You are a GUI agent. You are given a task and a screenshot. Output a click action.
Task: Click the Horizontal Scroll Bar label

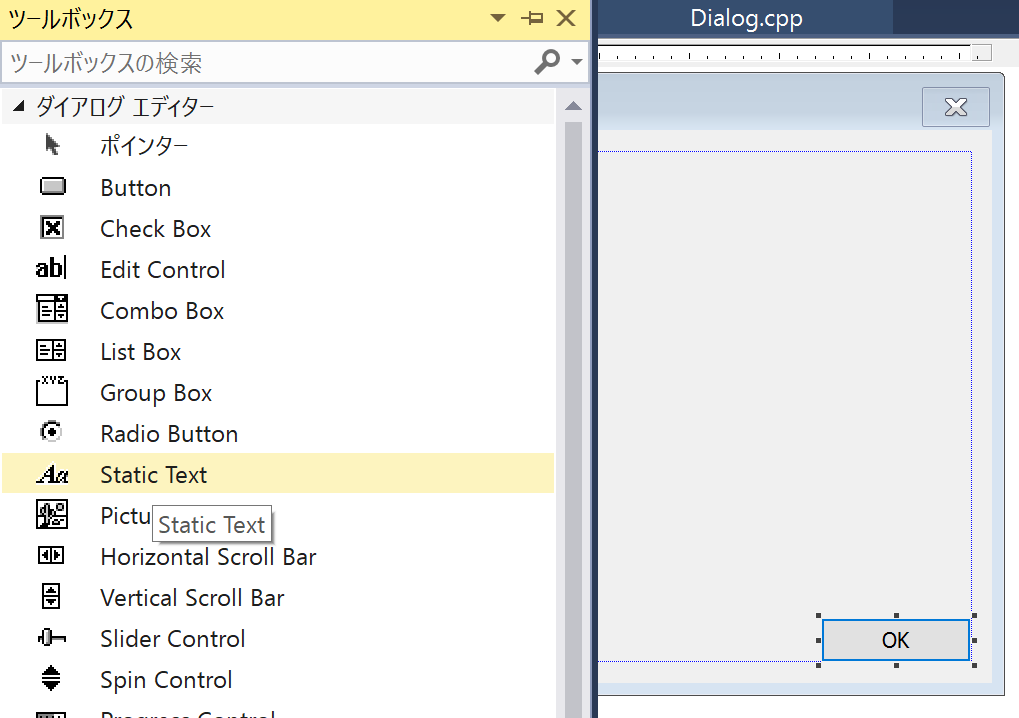209,557
